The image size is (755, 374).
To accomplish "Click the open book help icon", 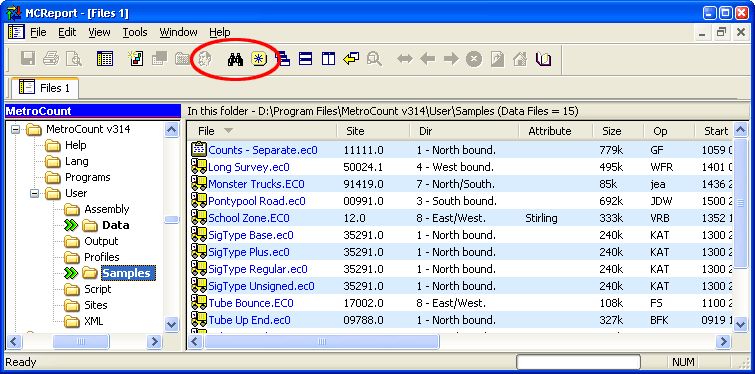I will point(543,59).
